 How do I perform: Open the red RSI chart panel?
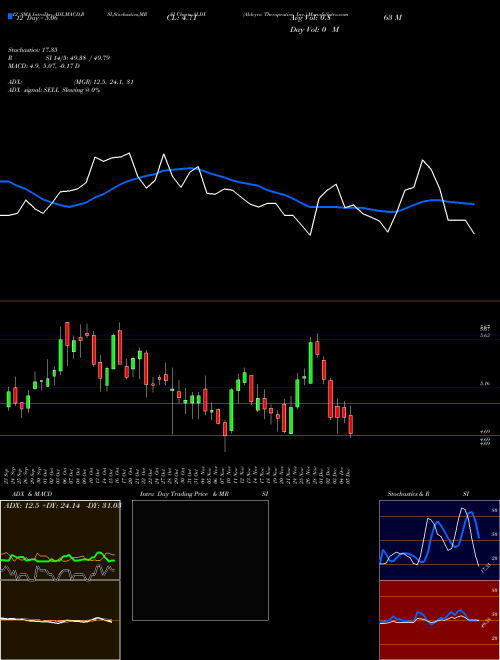pos(439,620)
